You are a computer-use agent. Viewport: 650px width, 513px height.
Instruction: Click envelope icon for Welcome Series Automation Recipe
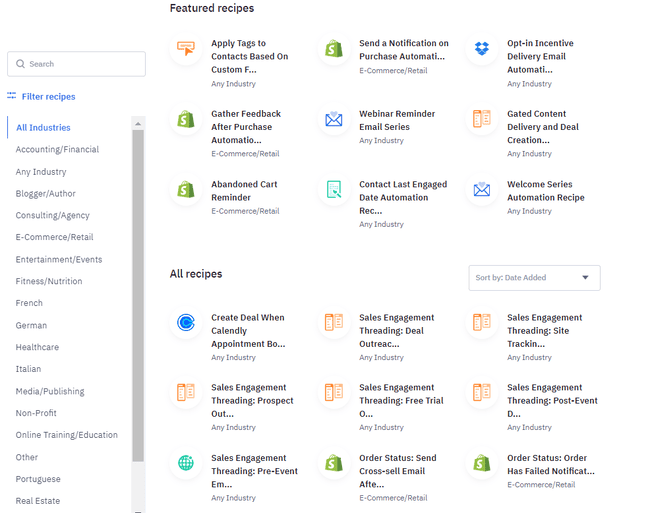tap(482, 190)
